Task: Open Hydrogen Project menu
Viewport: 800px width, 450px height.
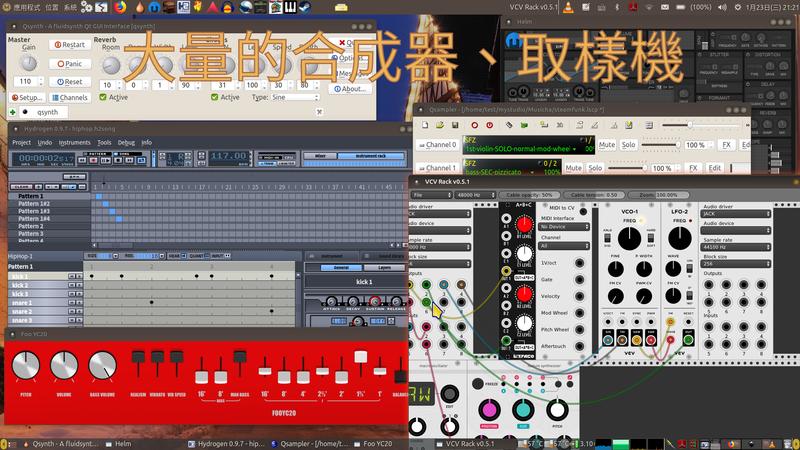Action: click(21, 143)
